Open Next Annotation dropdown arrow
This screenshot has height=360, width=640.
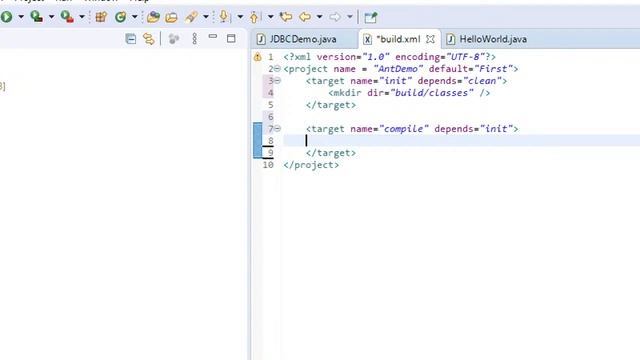(x=240, y=17)
